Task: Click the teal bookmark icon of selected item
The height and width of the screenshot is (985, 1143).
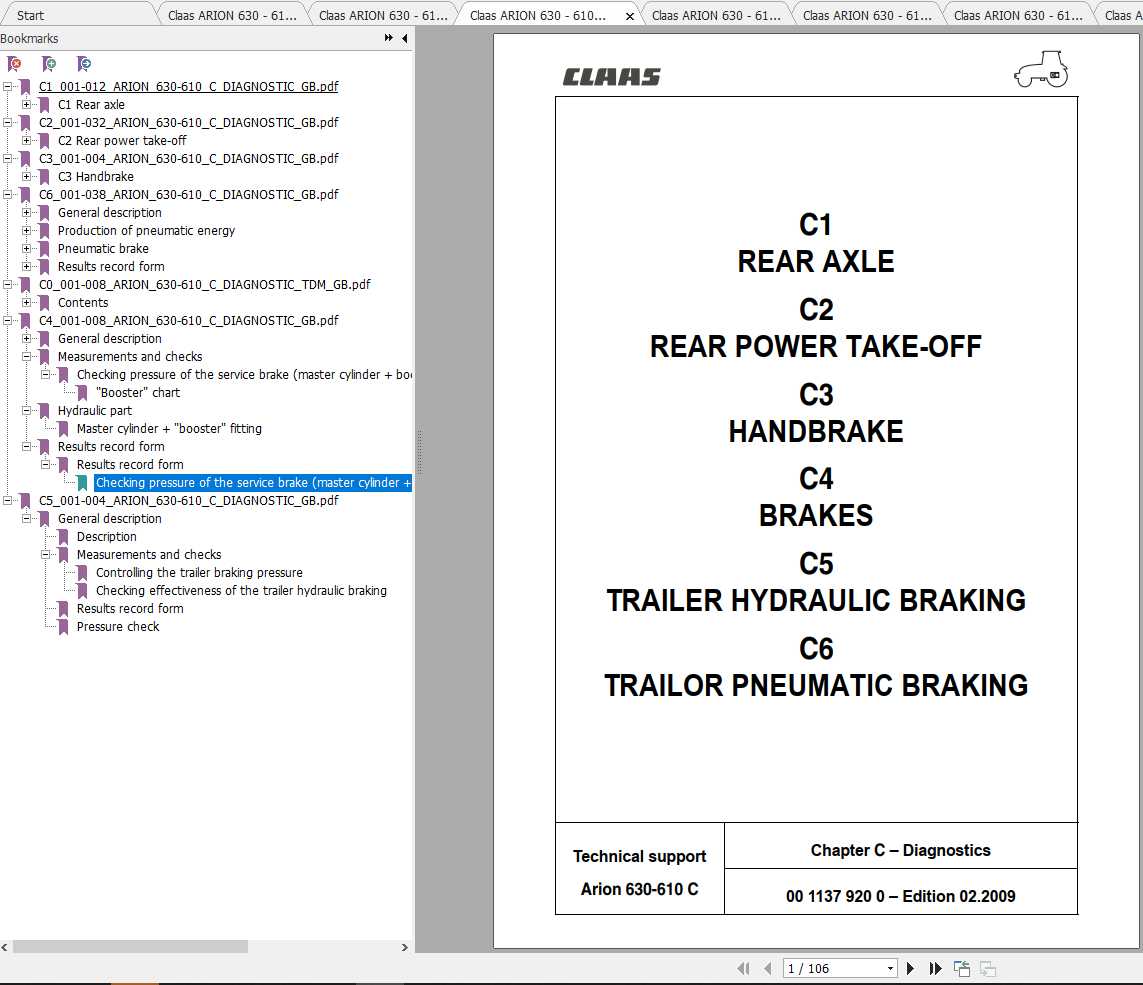Action: tap(82, 483)
